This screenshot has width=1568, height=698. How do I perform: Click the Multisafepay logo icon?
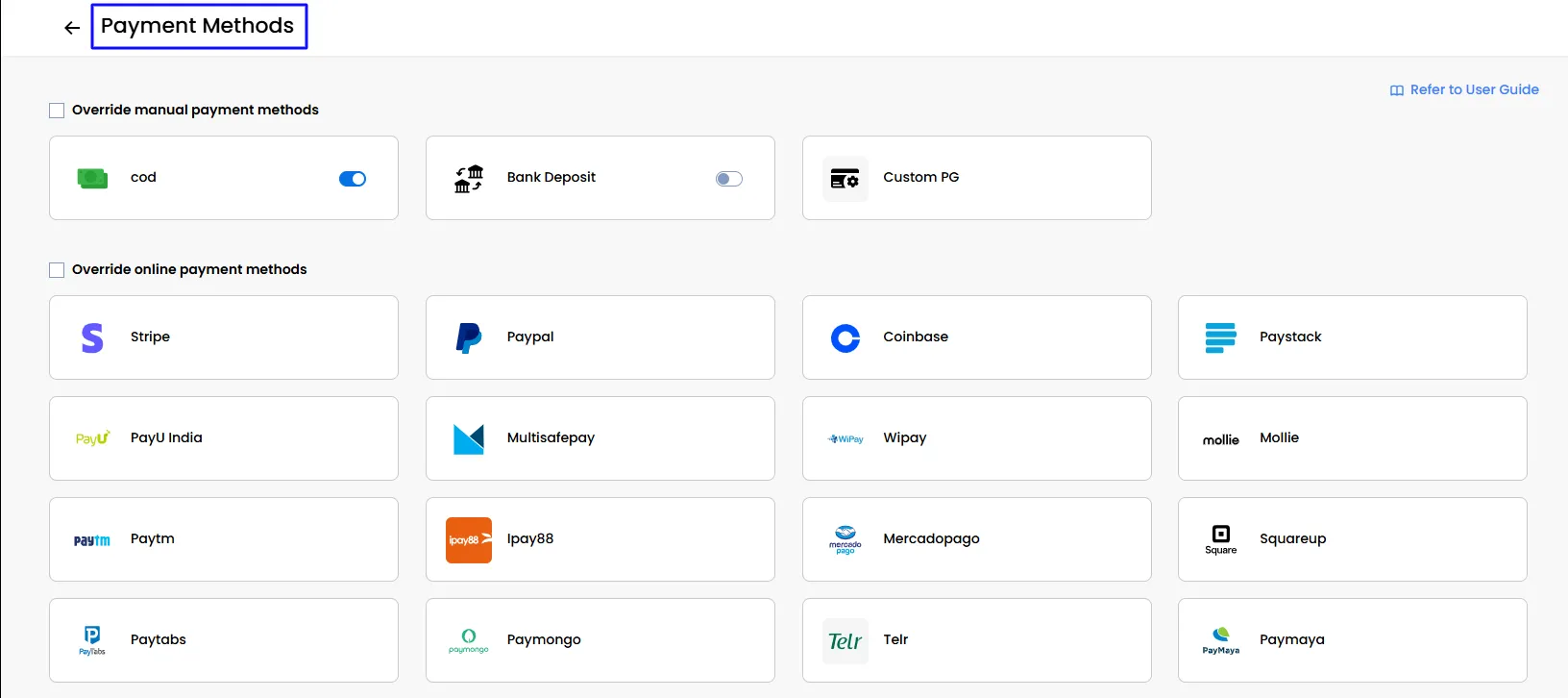469,439
